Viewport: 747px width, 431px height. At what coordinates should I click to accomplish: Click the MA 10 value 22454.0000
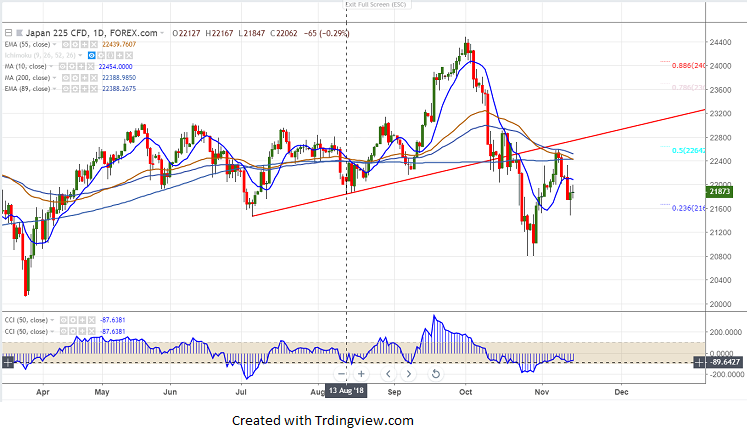[115, 67]
